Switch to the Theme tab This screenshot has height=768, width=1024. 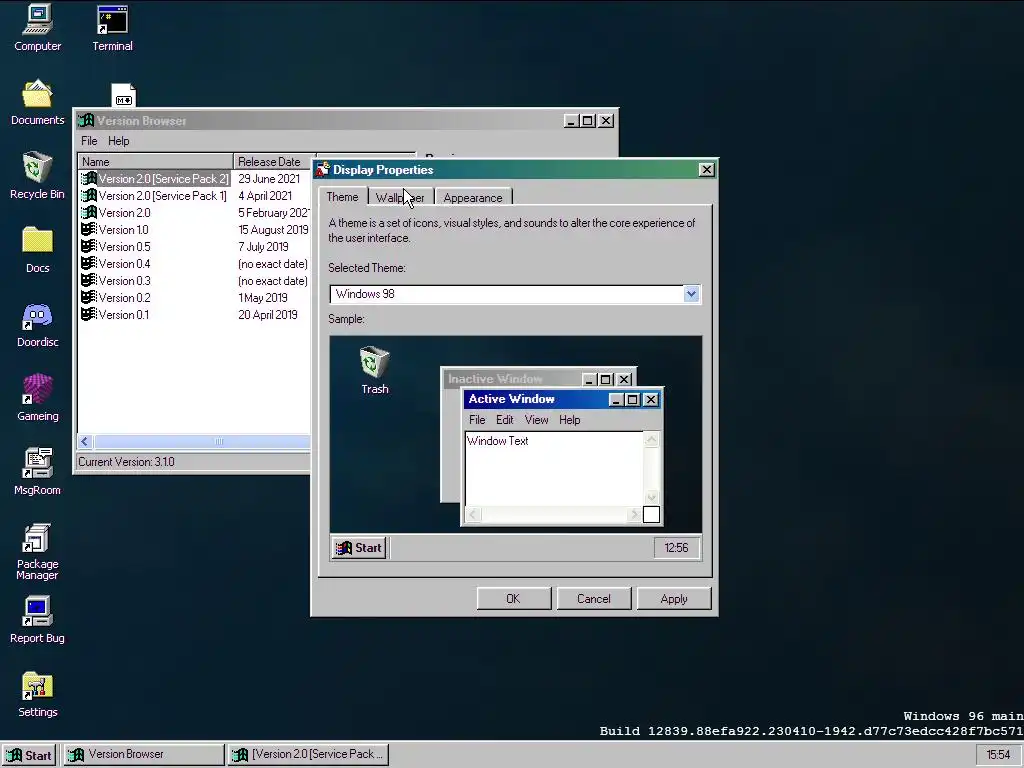342,197
